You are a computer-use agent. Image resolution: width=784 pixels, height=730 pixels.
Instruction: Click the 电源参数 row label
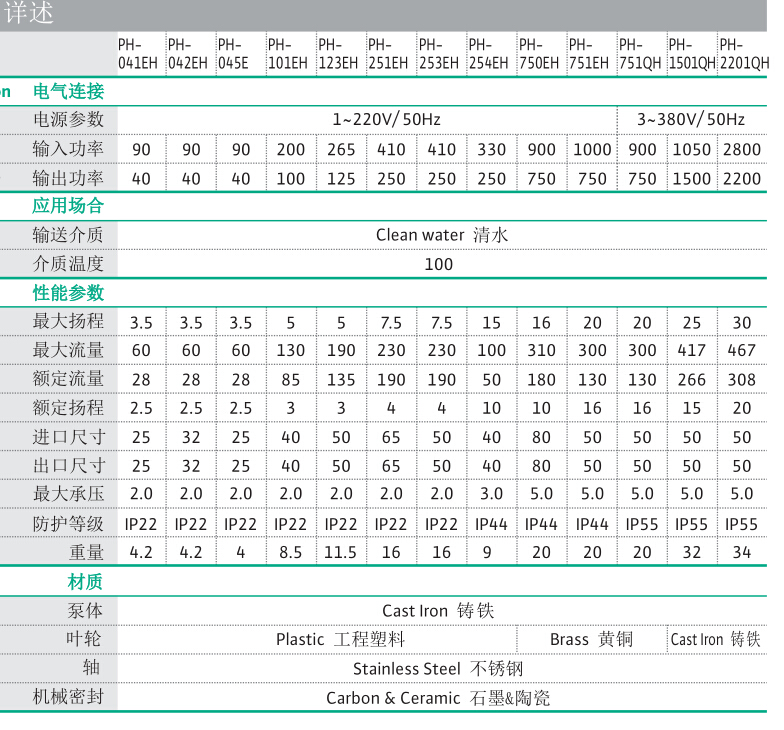(68, 120)
